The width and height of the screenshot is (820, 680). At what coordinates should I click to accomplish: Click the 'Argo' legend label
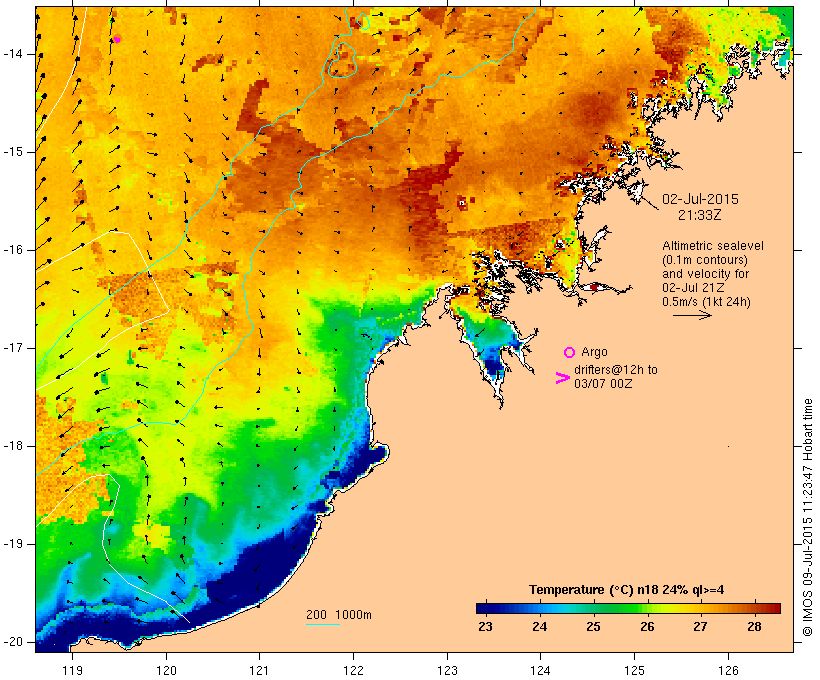(594, 352)
